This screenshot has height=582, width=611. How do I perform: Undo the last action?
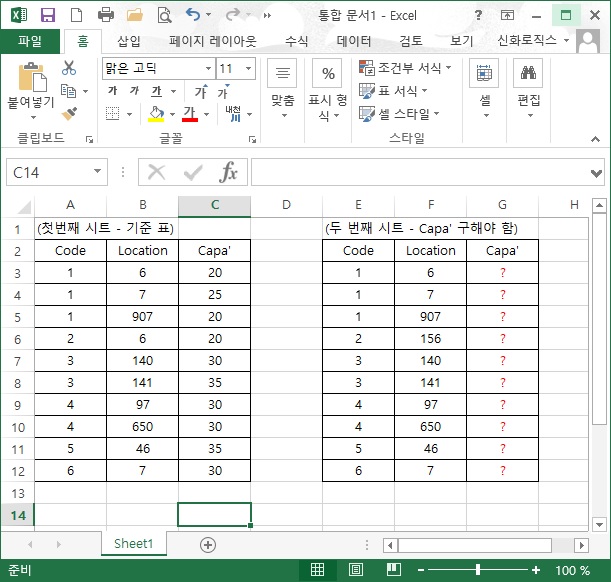tap(193, 15)
